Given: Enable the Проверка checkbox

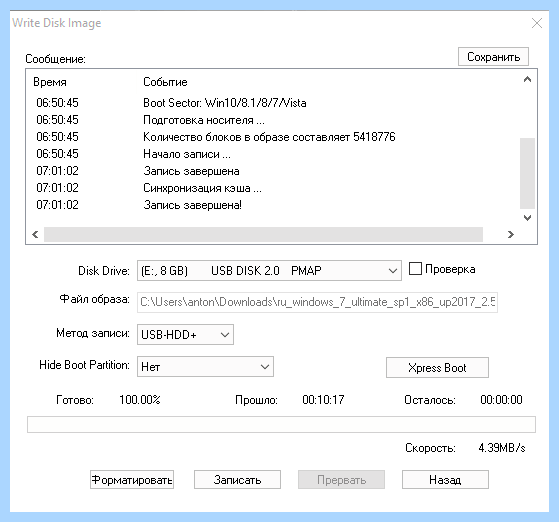Looking at the screenshot, I should [x=415, y=268].
